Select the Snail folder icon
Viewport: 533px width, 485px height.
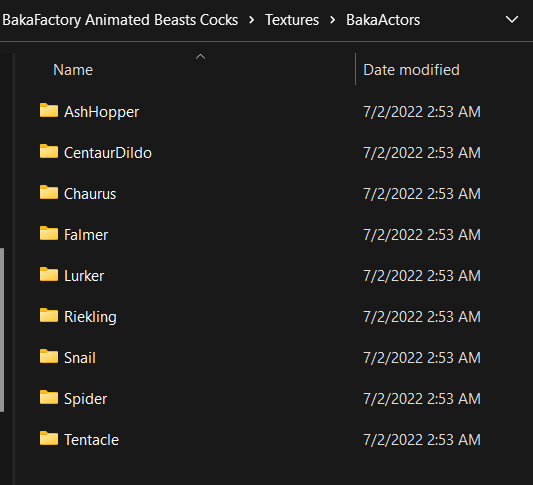pyautogui.click(x=49, y=356)
